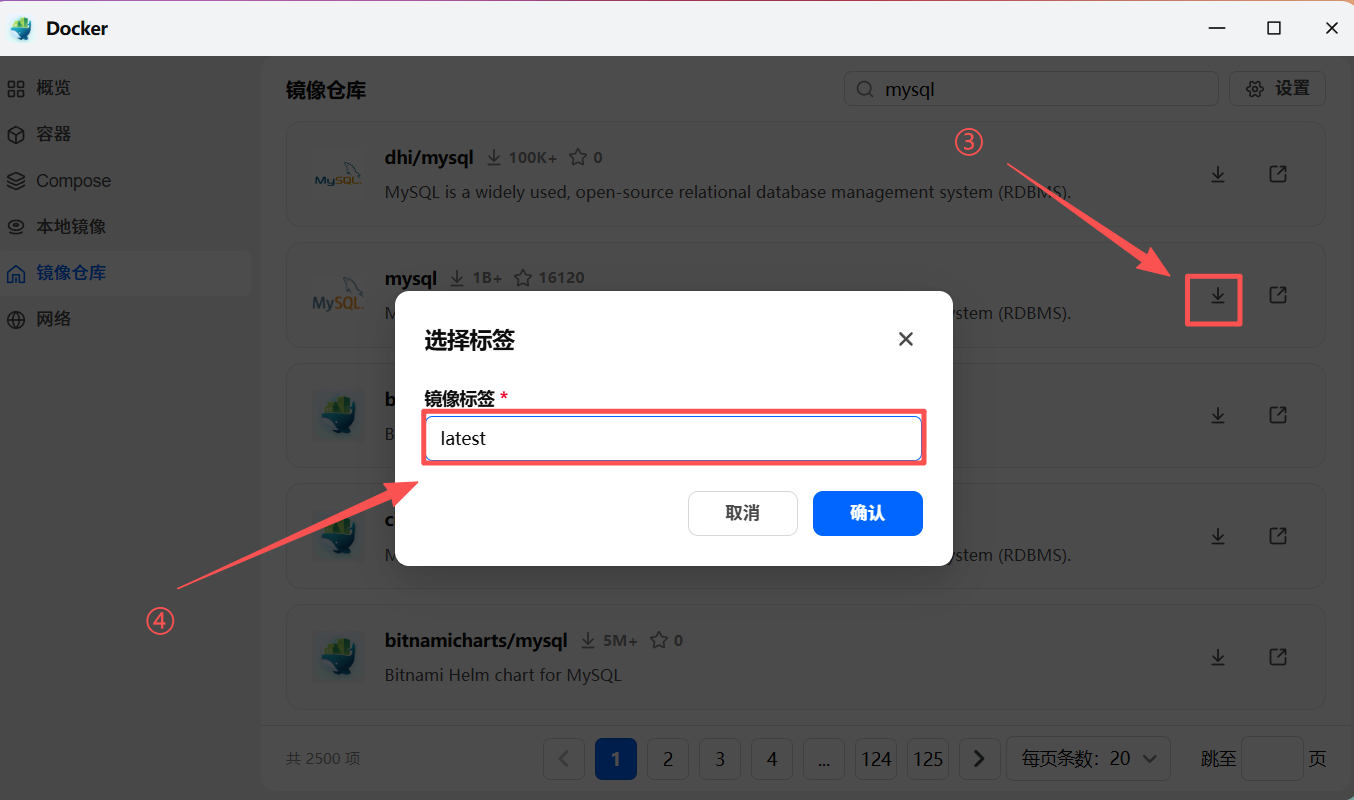The image size is (1354, 800).
Task: Click the bitnamicharts/mysql repository name
Action: 476,640
